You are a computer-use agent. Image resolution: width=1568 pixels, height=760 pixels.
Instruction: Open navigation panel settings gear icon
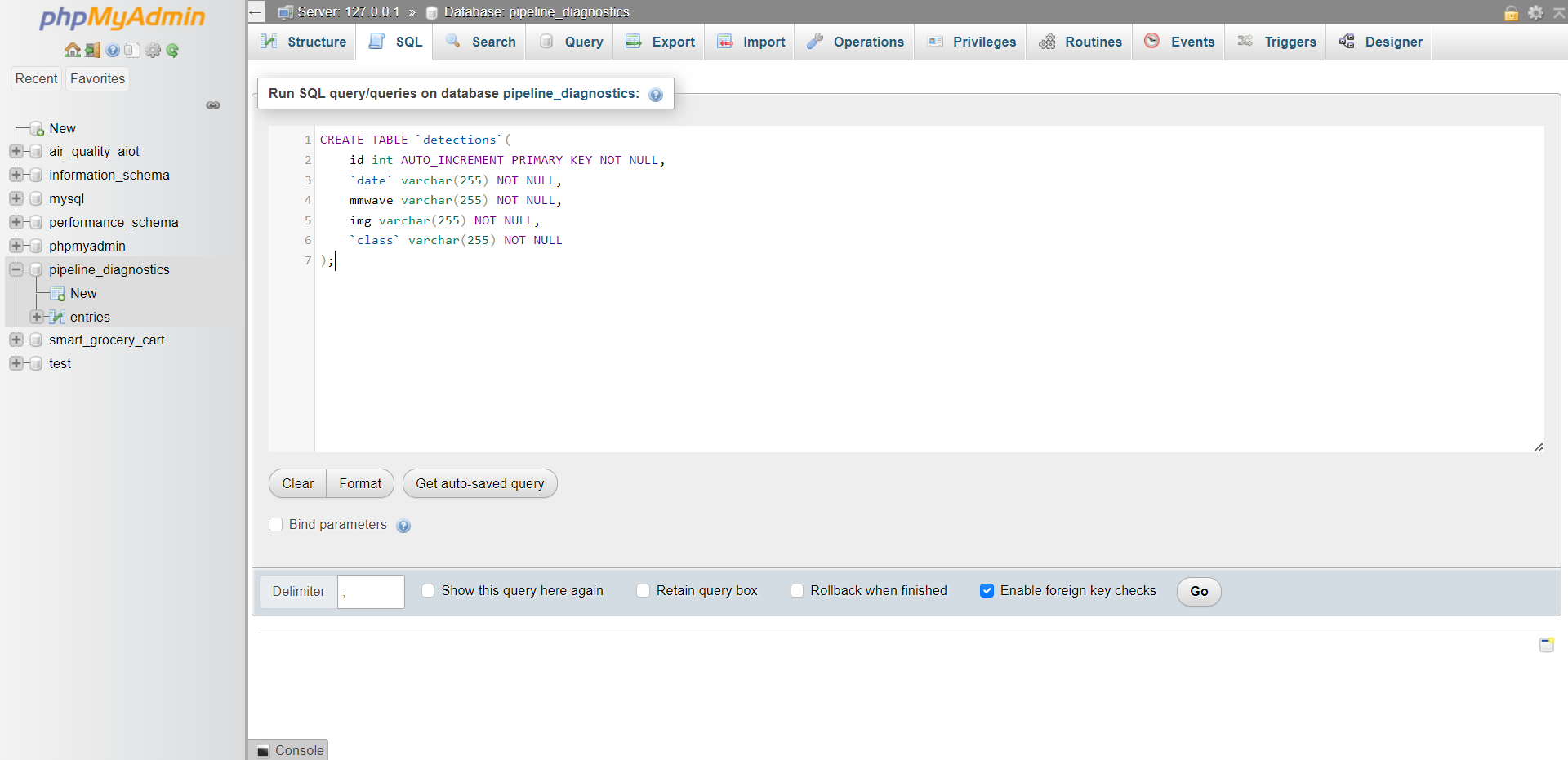point(153,50)
